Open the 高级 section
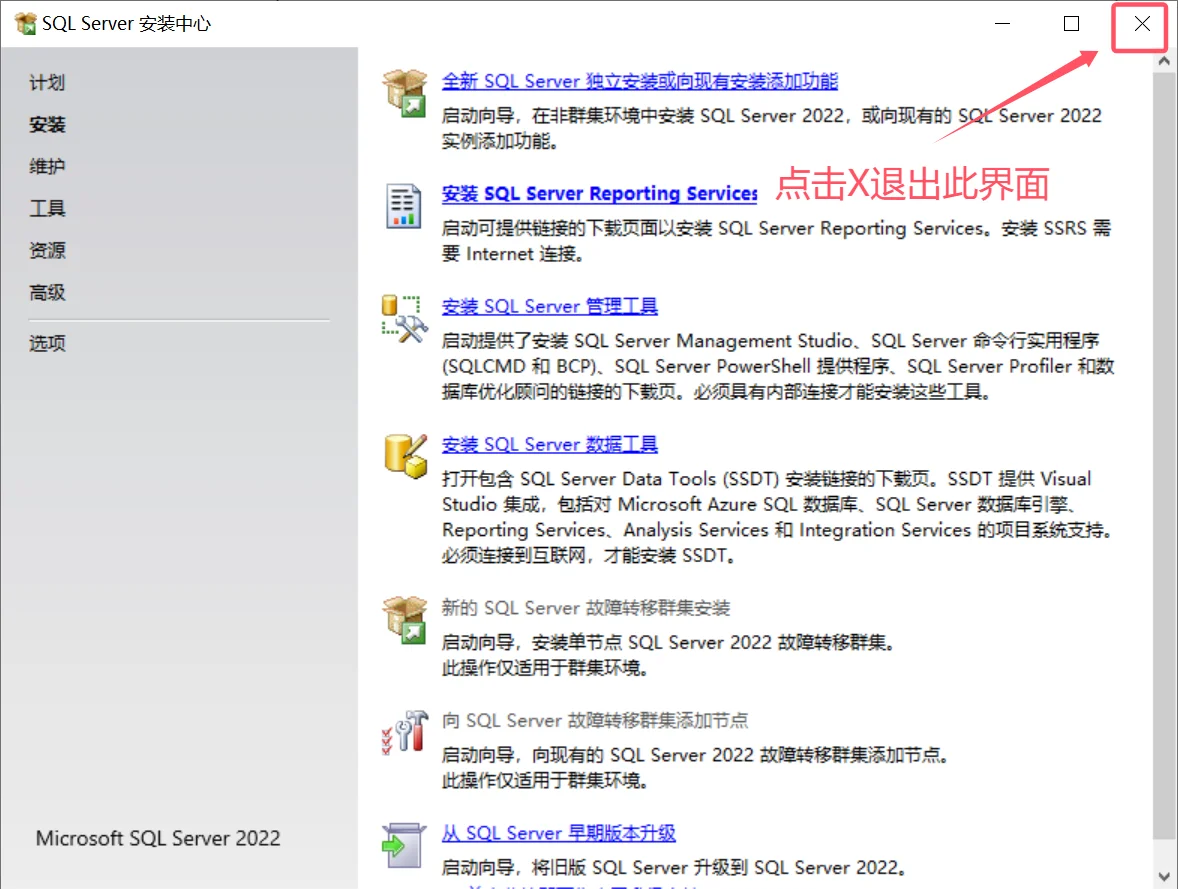 (x=47, y=292)
